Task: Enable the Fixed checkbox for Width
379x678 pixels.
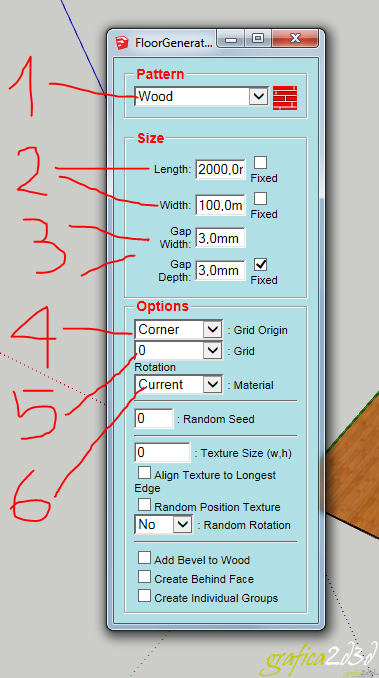Action: pyautogui.click(x=260, y=198)
